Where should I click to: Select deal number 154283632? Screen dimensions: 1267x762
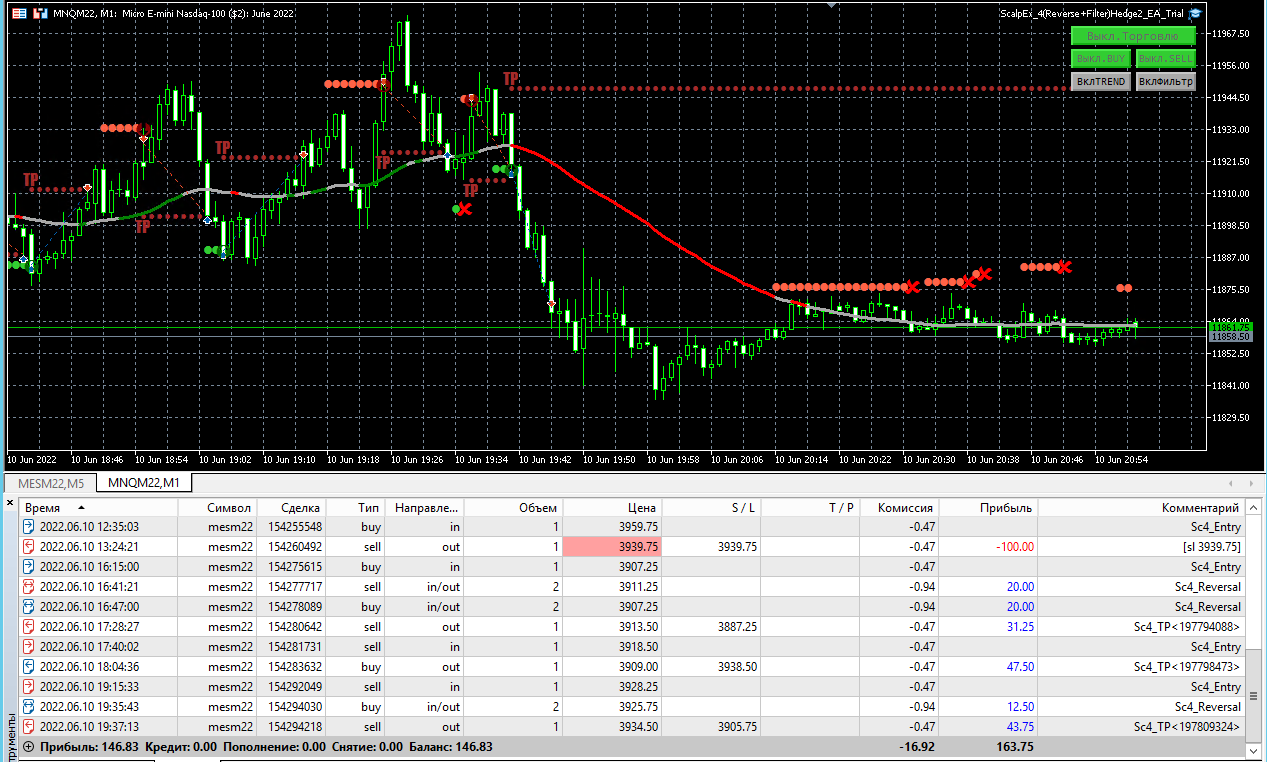296,667
